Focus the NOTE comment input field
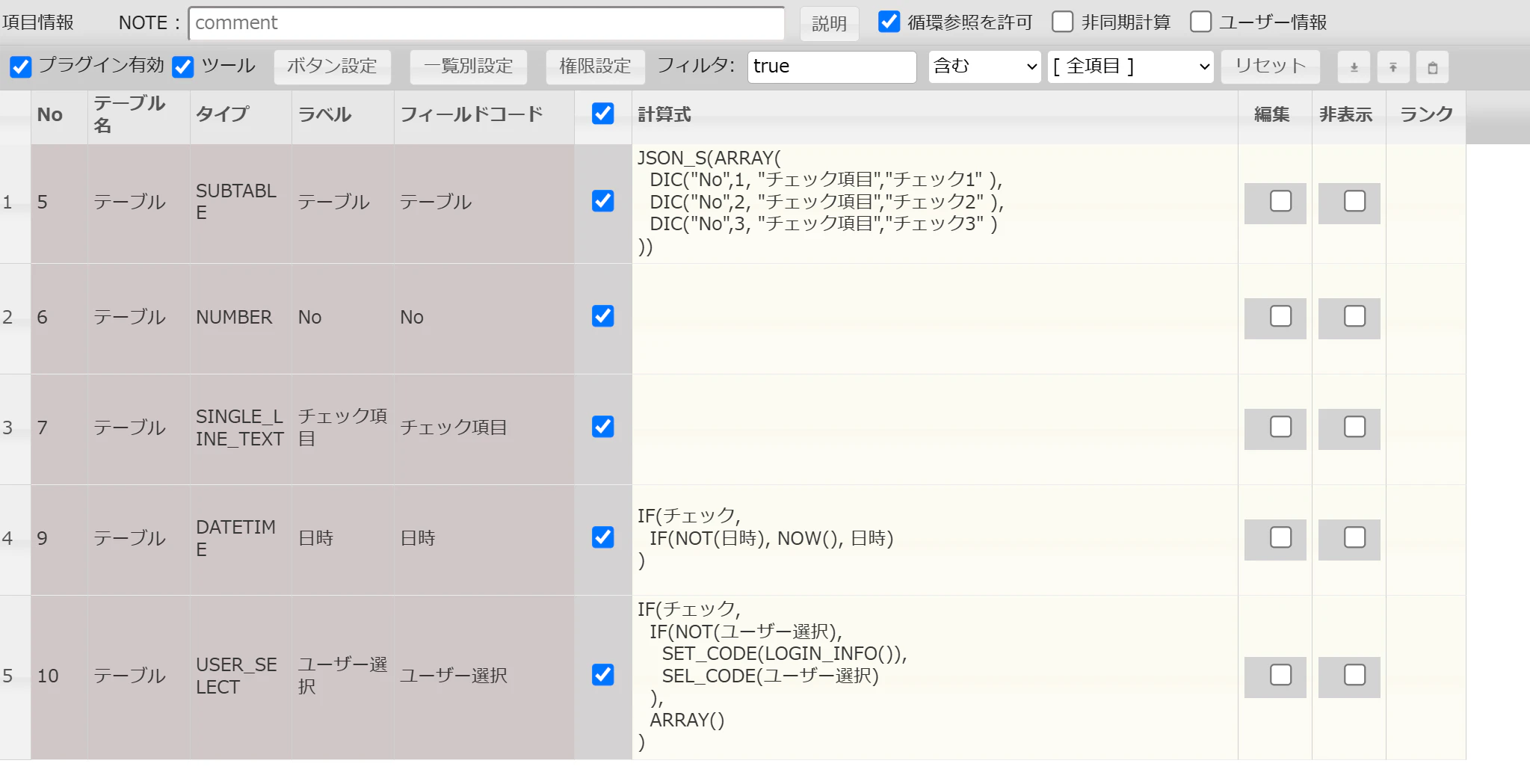 click(487, 23)
